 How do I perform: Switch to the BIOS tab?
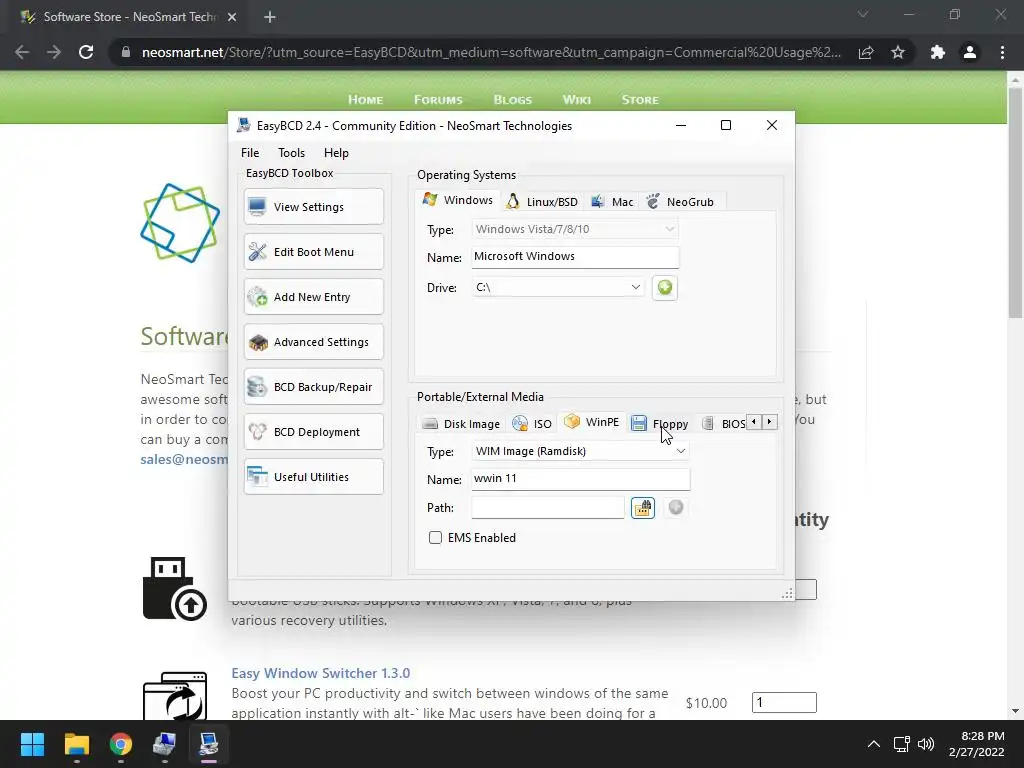724,424
